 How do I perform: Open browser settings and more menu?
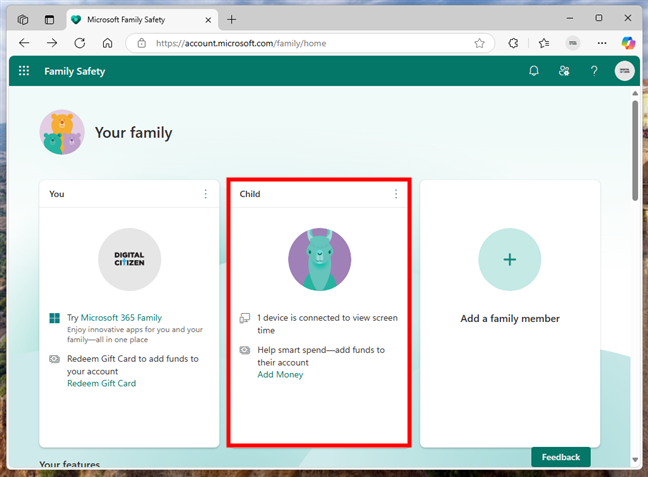coord(602,43)
